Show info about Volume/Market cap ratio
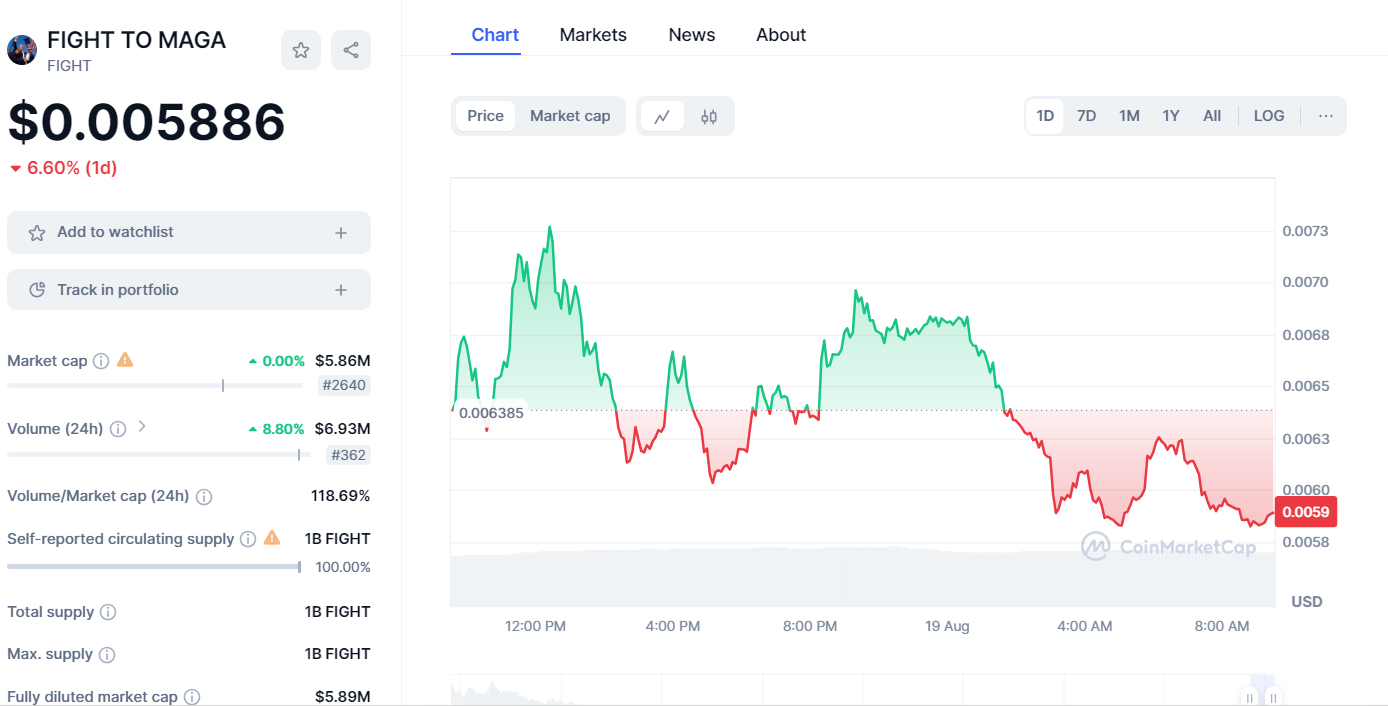 pos(204,497)
